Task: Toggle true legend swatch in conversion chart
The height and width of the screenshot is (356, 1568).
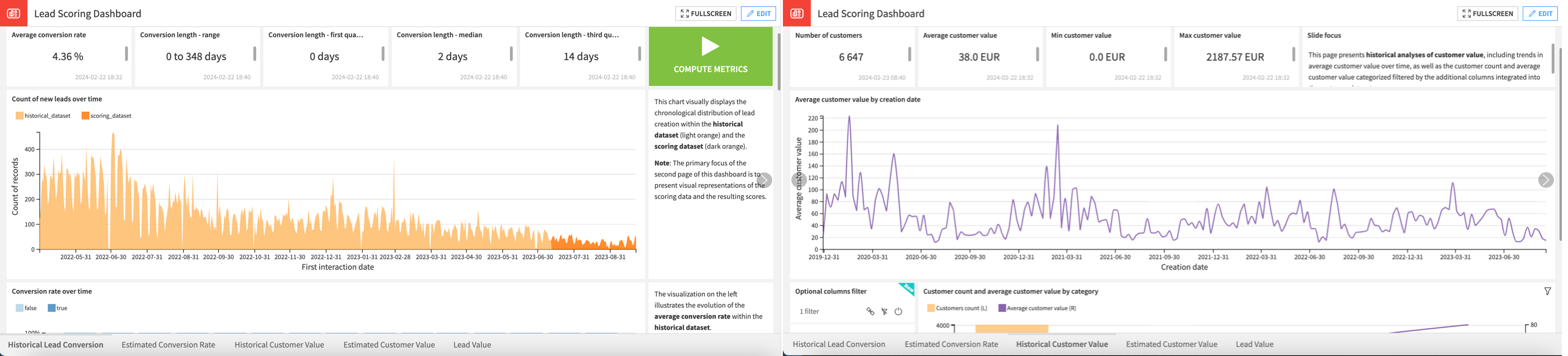Action: tap(52, 308)
